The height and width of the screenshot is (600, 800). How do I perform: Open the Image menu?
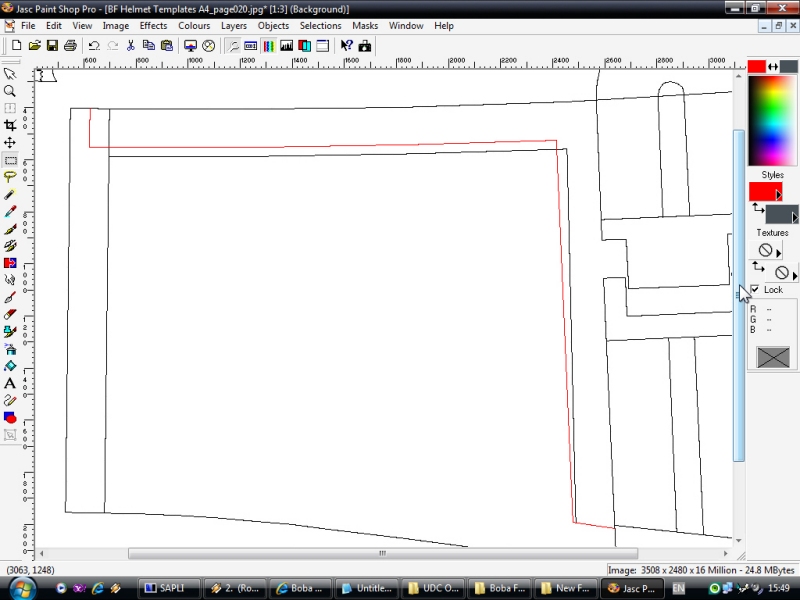[x=116, y=26]
